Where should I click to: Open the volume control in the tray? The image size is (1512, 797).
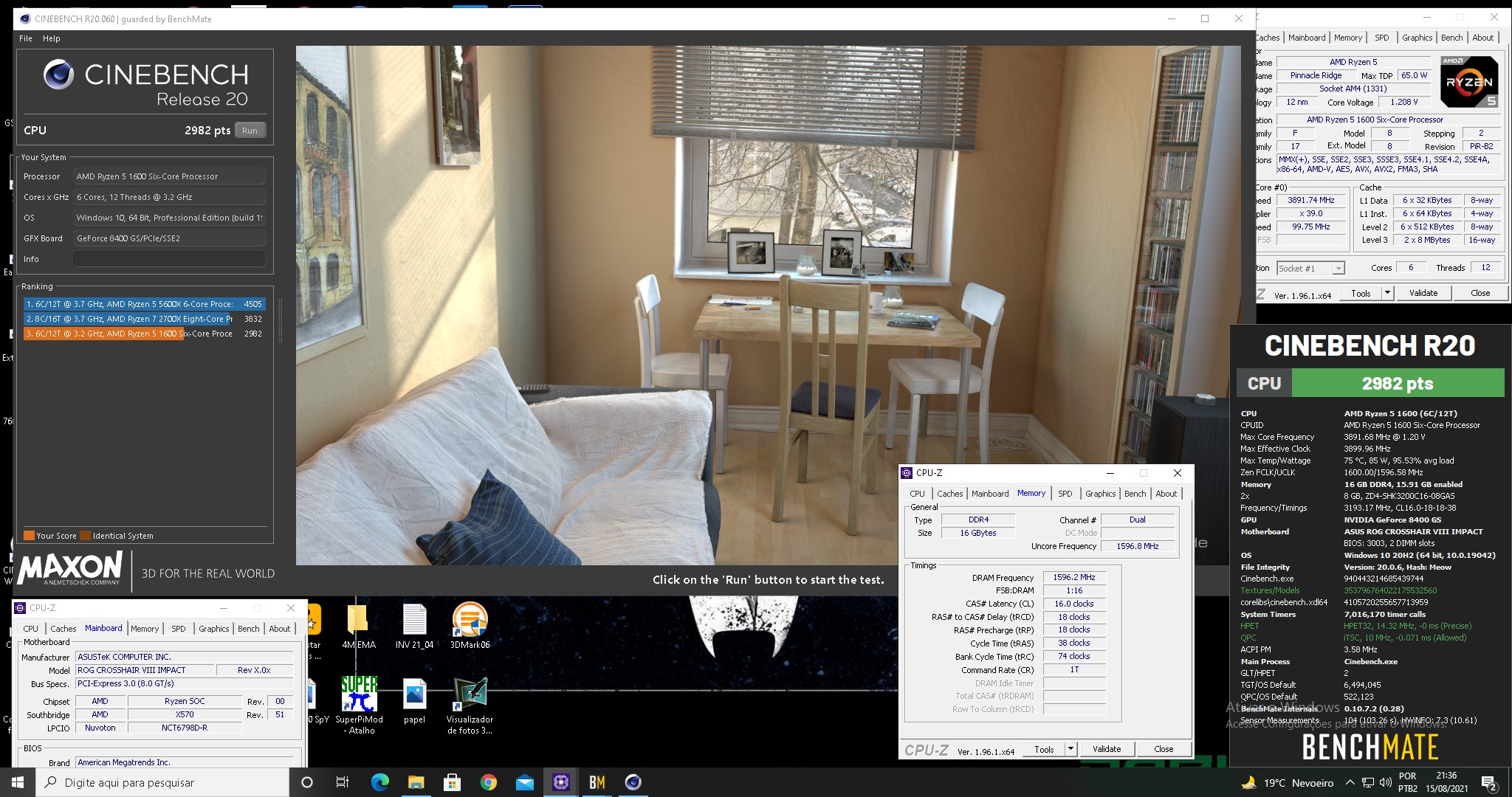click(x=1384, y=782)
